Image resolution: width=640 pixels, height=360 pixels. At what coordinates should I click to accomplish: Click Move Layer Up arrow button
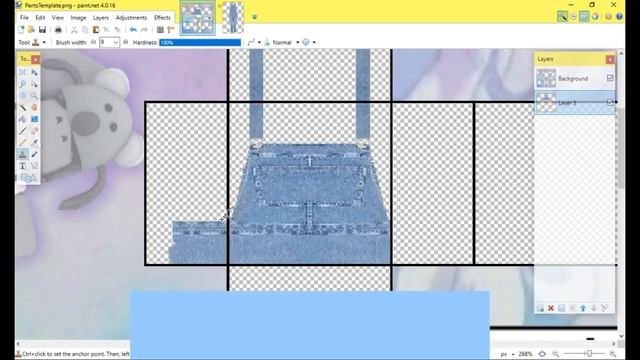coord(583,308)
